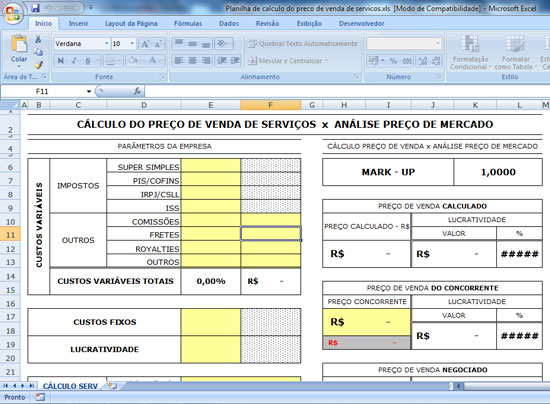Expand the Fonte group dialog launcher

(162, 76)
